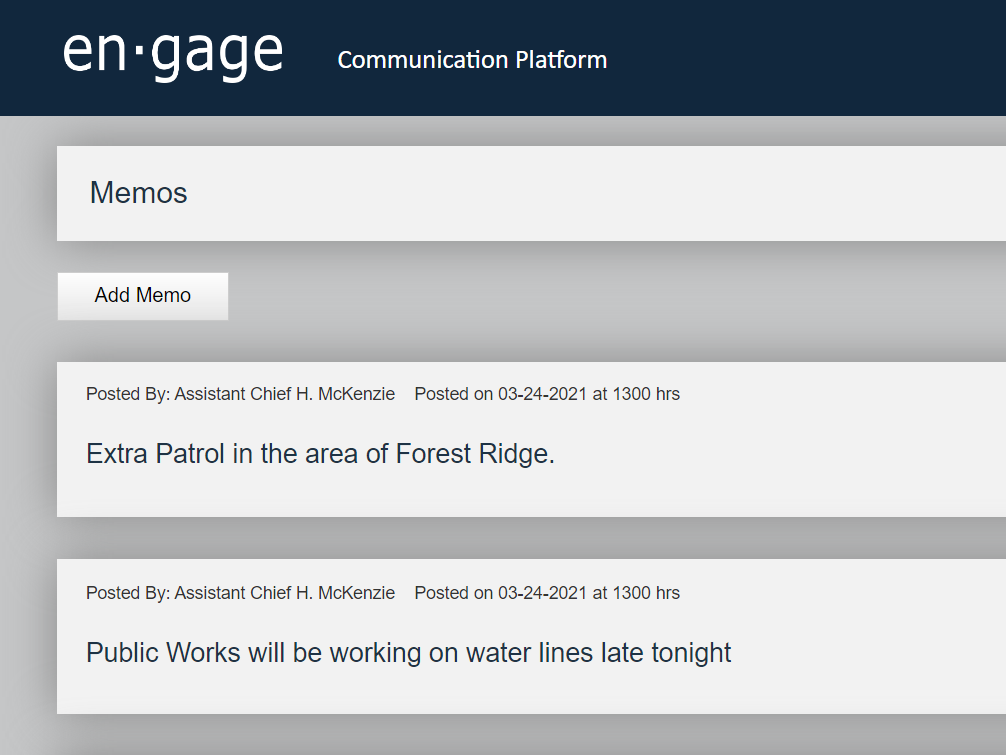The image size is (1006, 755).
Task: Click "1300 hrs" time on the first memo
Action: (x=646, y=394)
